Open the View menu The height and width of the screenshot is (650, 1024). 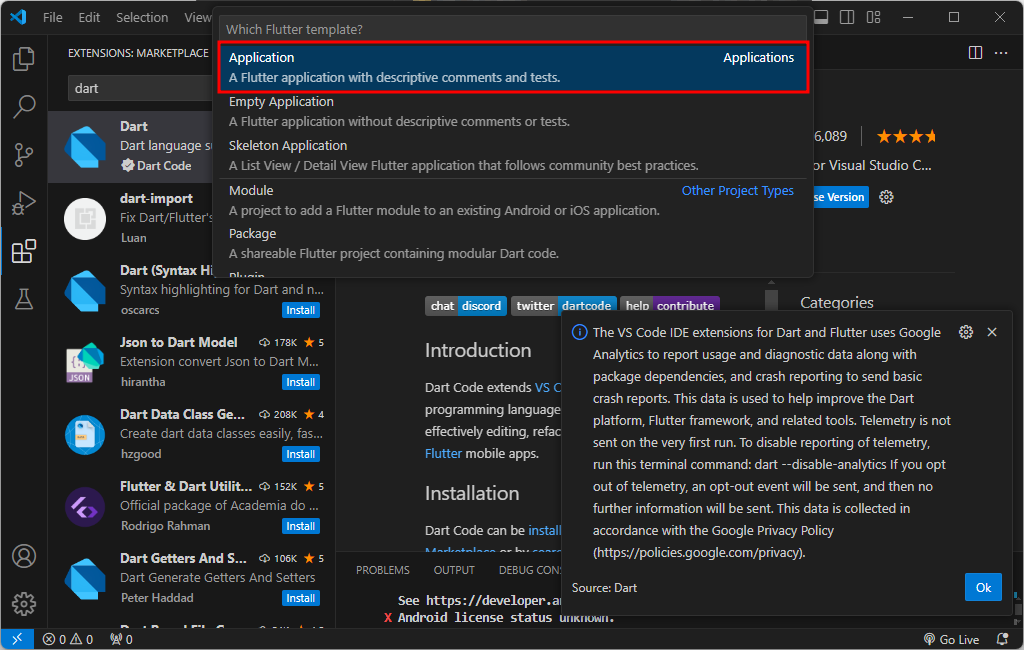click(x=197, y=18)
